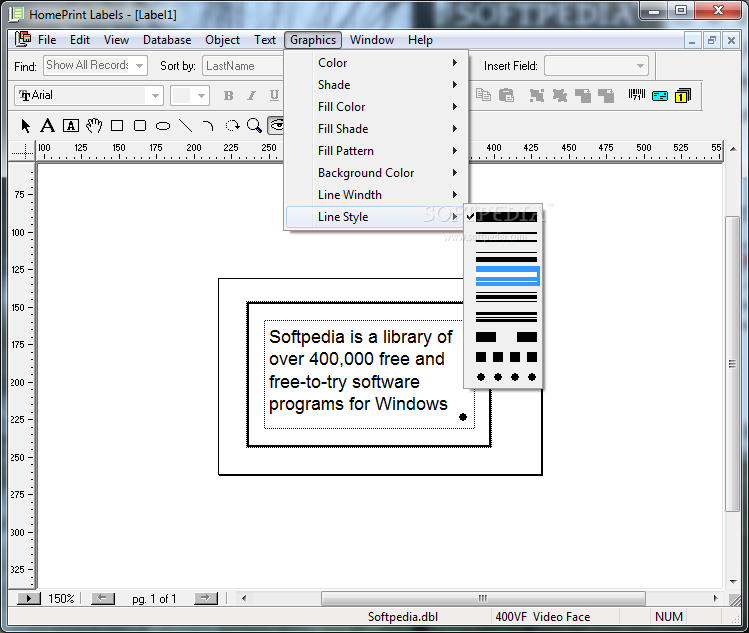
Task: Select the straight line tool
Action: 185,126
